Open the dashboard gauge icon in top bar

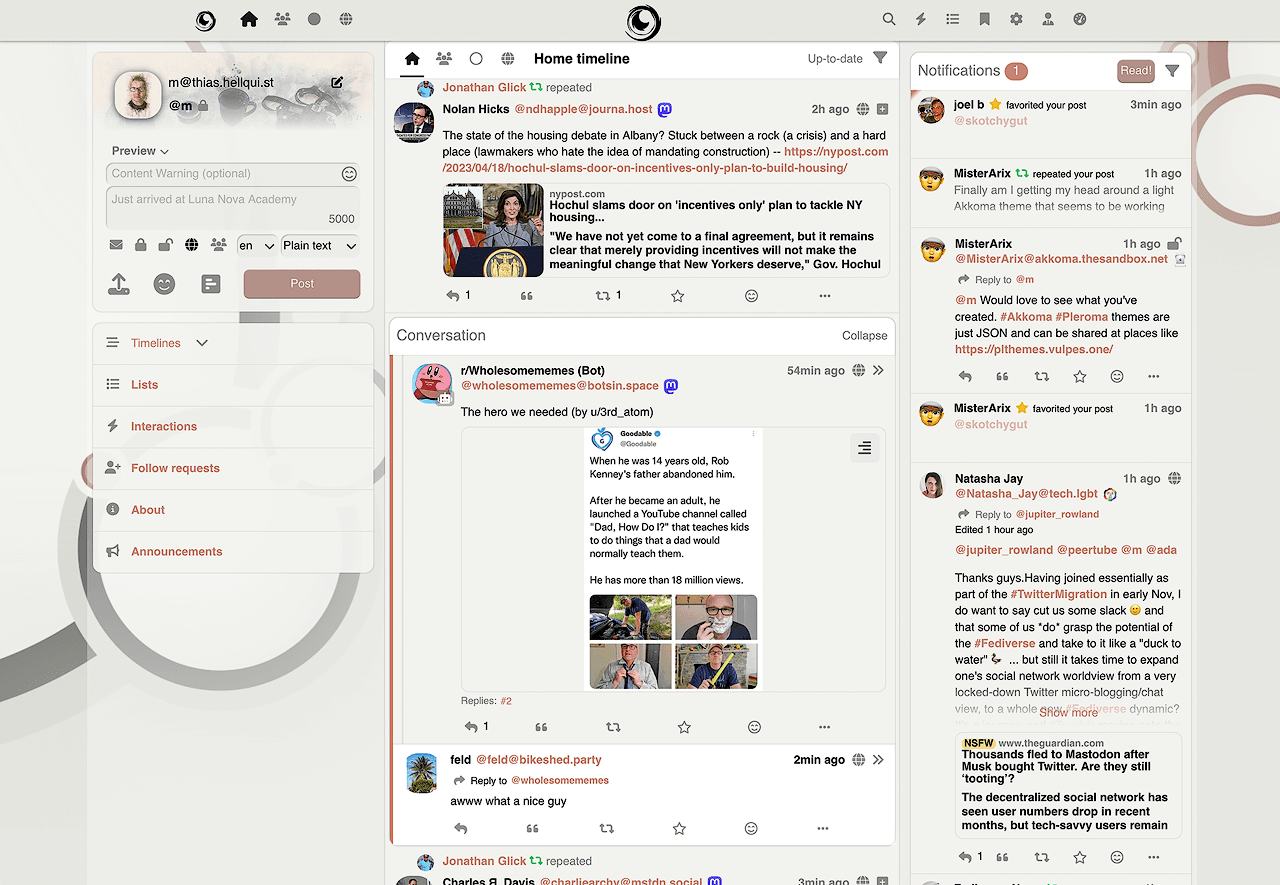point(1080,19)
